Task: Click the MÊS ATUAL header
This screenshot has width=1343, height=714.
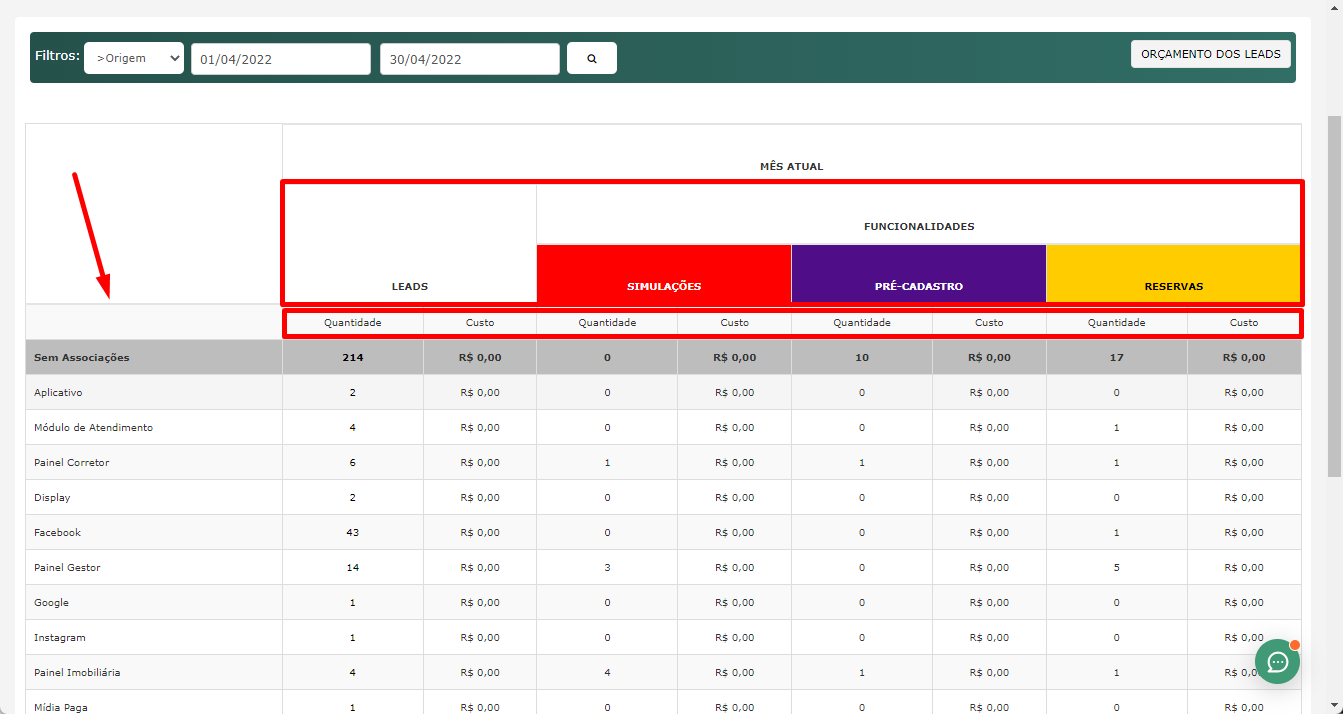Action: coord(792,166)
